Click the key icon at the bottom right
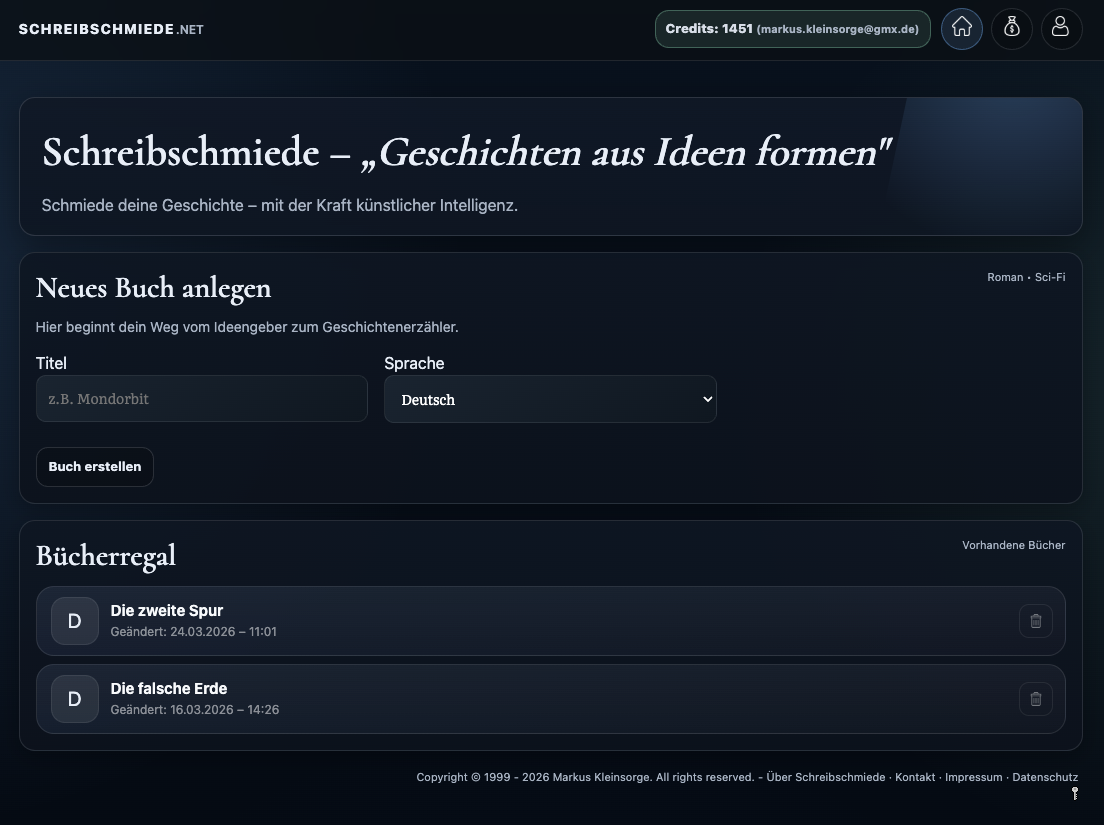The height and width of the screenshot is (825, 1104). tap(1074, 793)
